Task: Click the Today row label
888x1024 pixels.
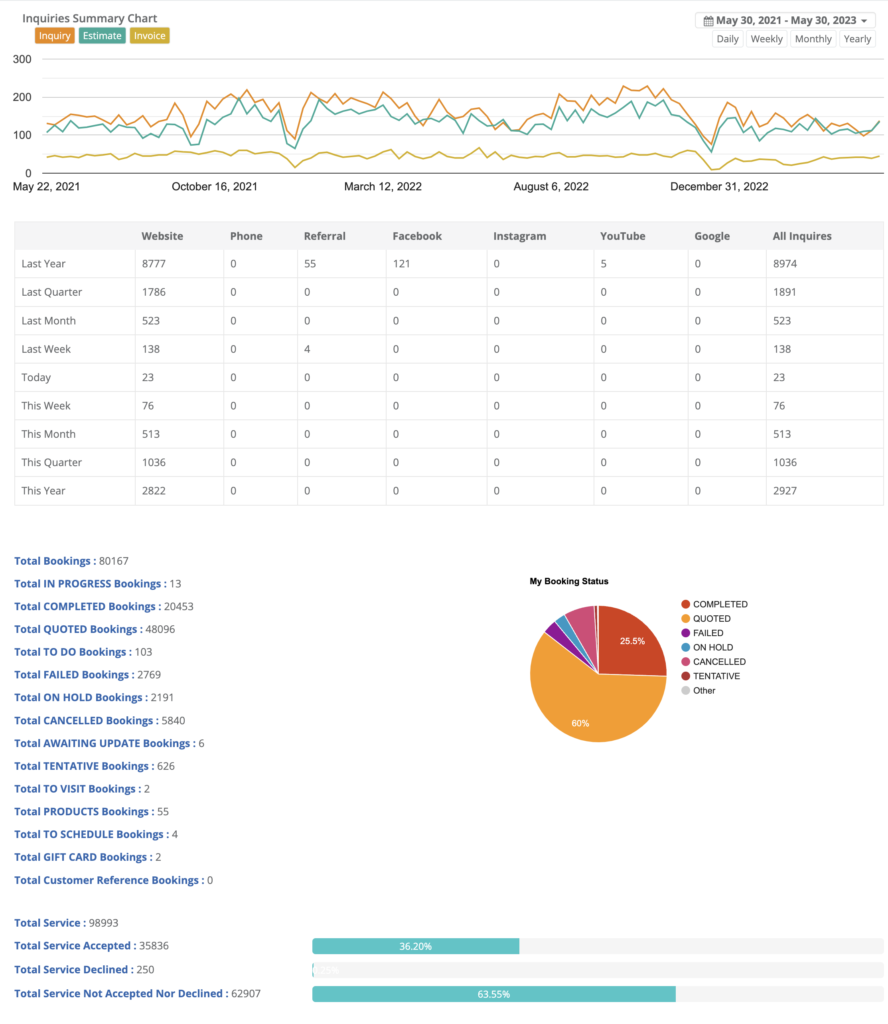Action: pyautogui.click(x=36, y=377)
